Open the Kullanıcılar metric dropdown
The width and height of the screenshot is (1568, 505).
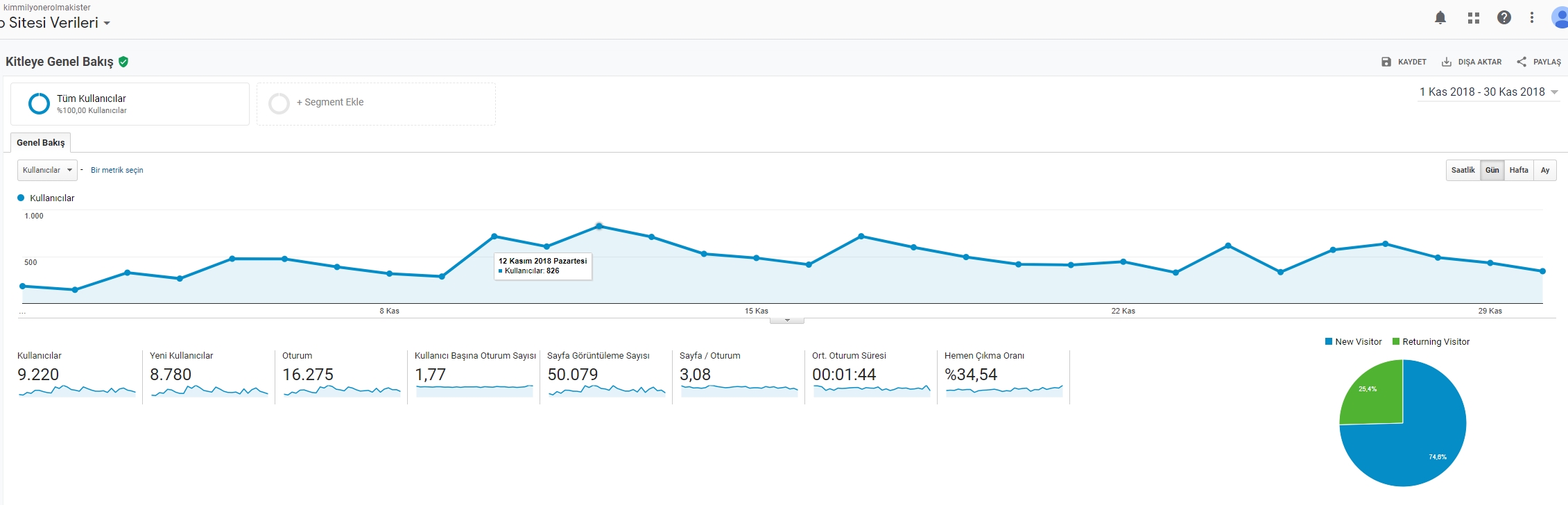47,170
